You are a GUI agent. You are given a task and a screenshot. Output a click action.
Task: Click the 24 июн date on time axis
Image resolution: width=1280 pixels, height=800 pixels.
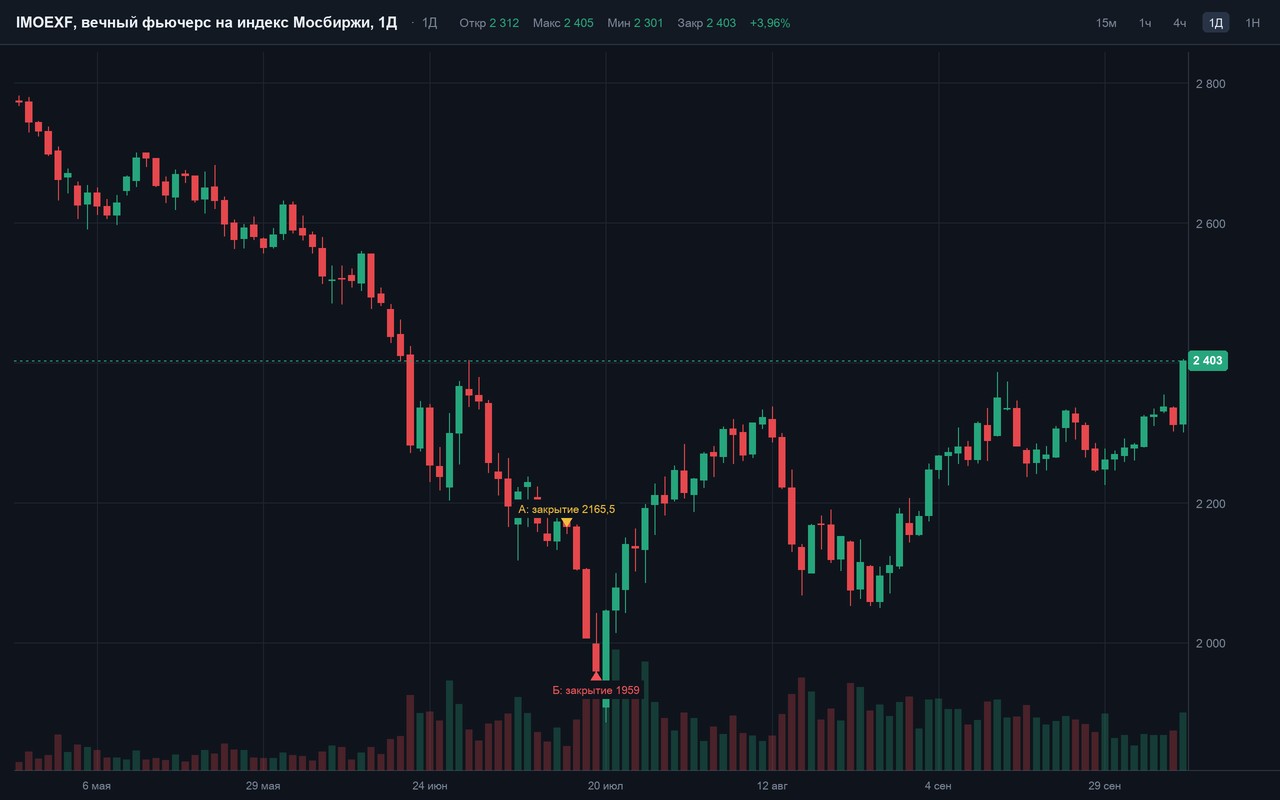(430, 787)
